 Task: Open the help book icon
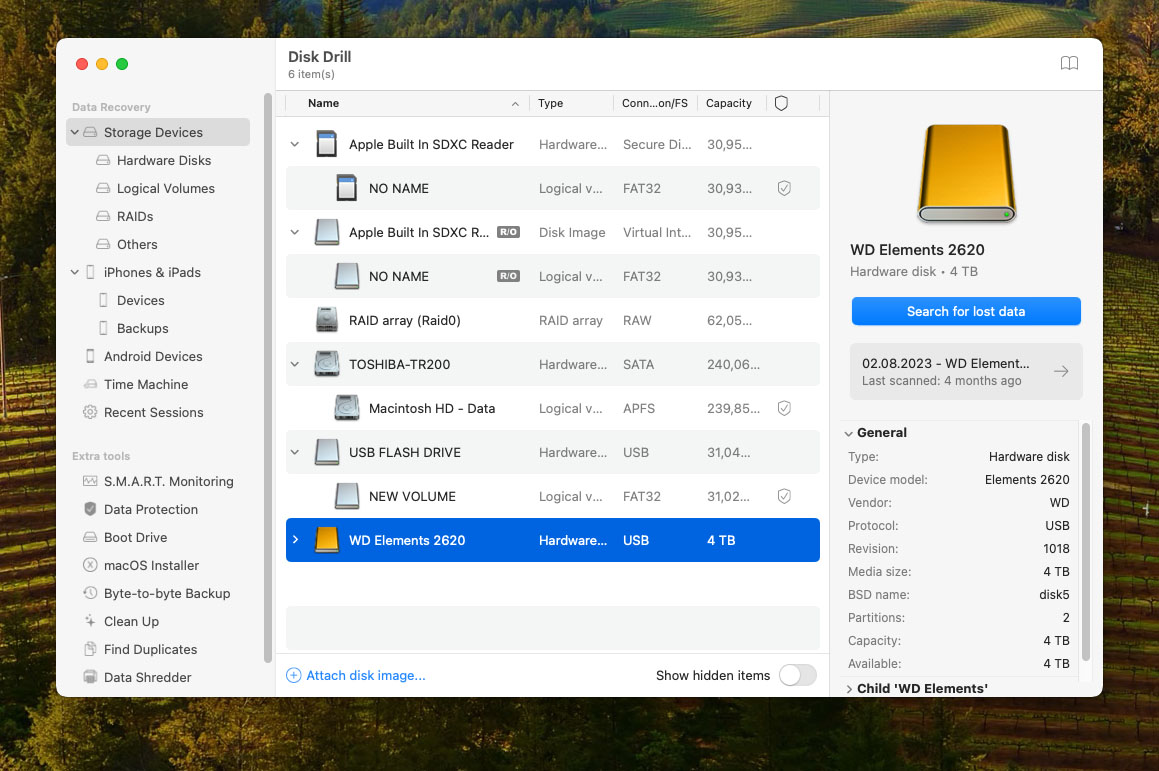point(1069,64)
